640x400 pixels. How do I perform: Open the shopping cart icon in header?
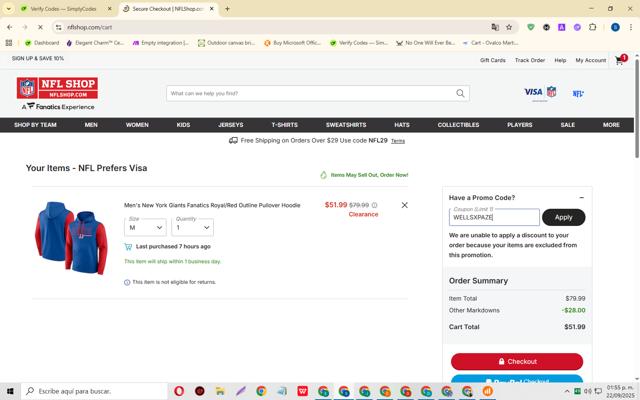point(620,60)
